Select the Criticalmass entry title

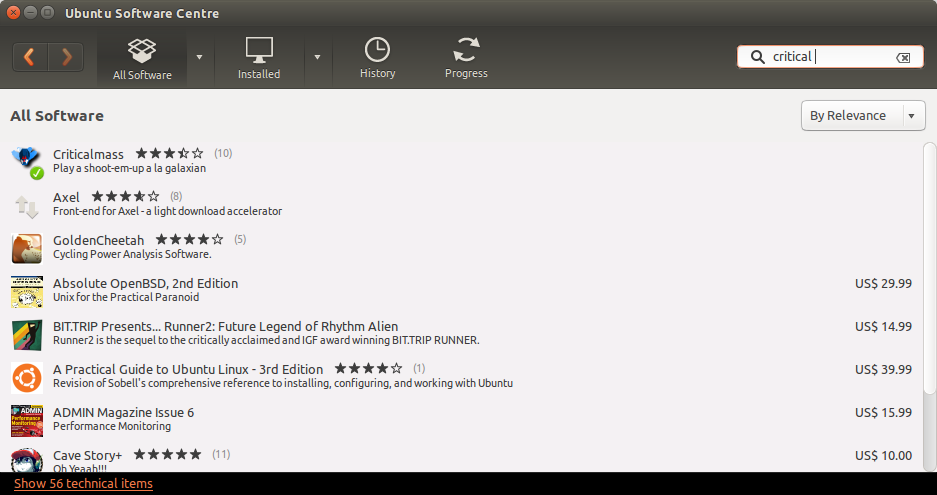tap(88, 154)
